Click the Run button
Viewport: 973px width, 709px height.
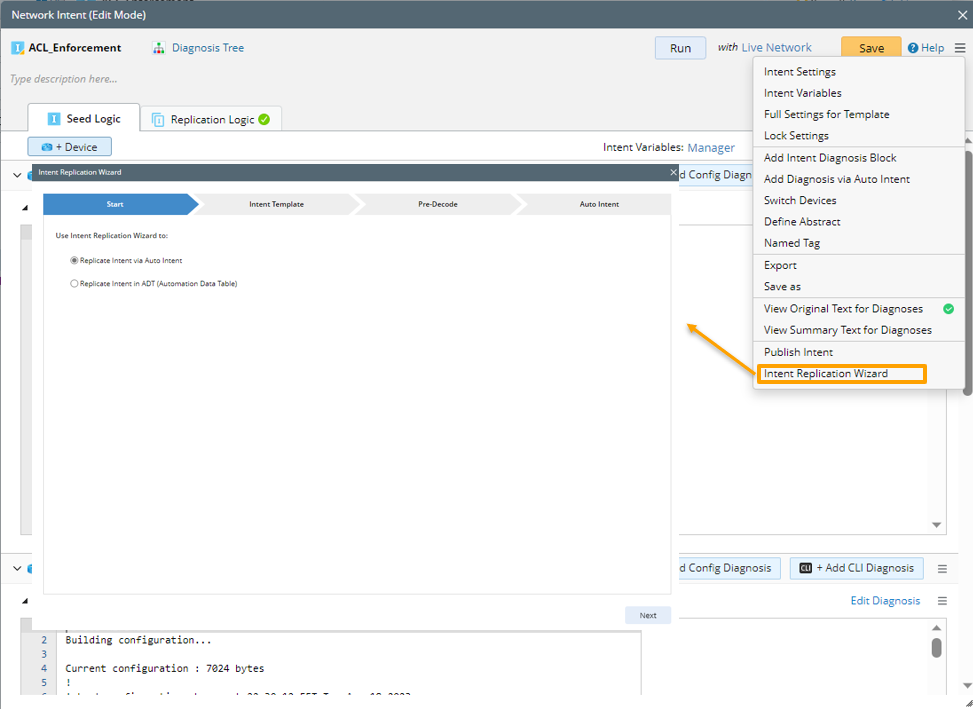coord(680,48)
